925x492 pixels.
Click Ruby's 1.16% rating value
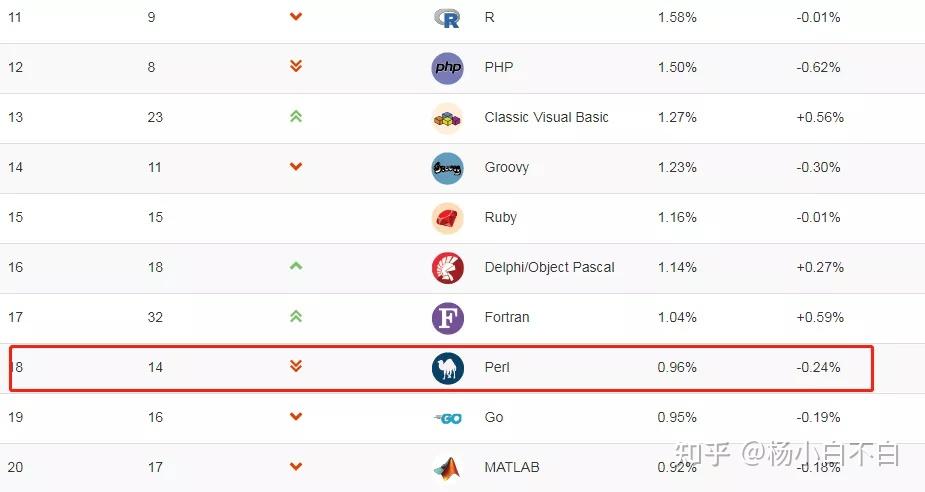677,217
